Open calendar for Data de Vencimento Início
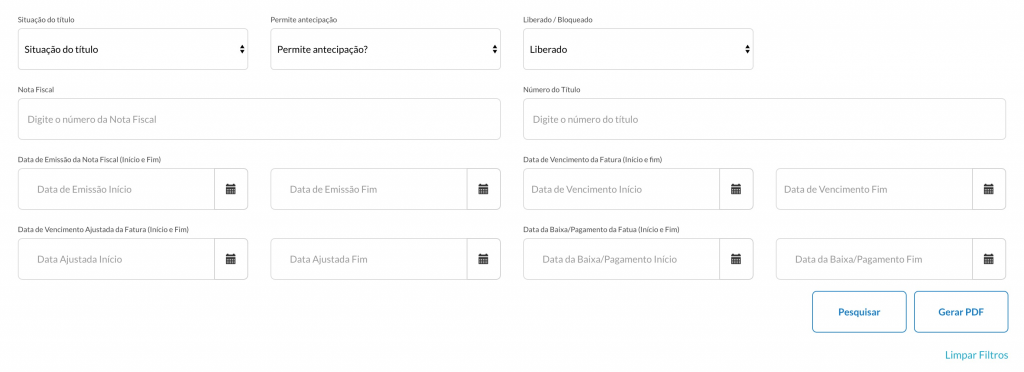 (736, 189)
